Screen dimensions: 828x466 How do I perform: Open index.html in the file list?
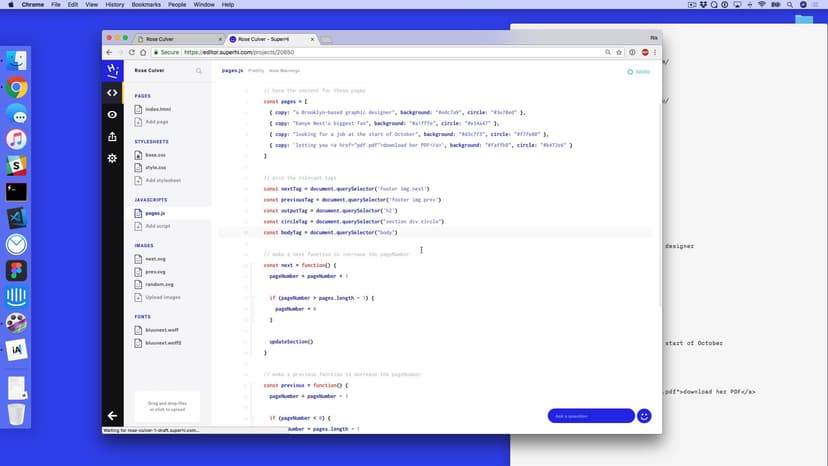click(x=157, y=109)
